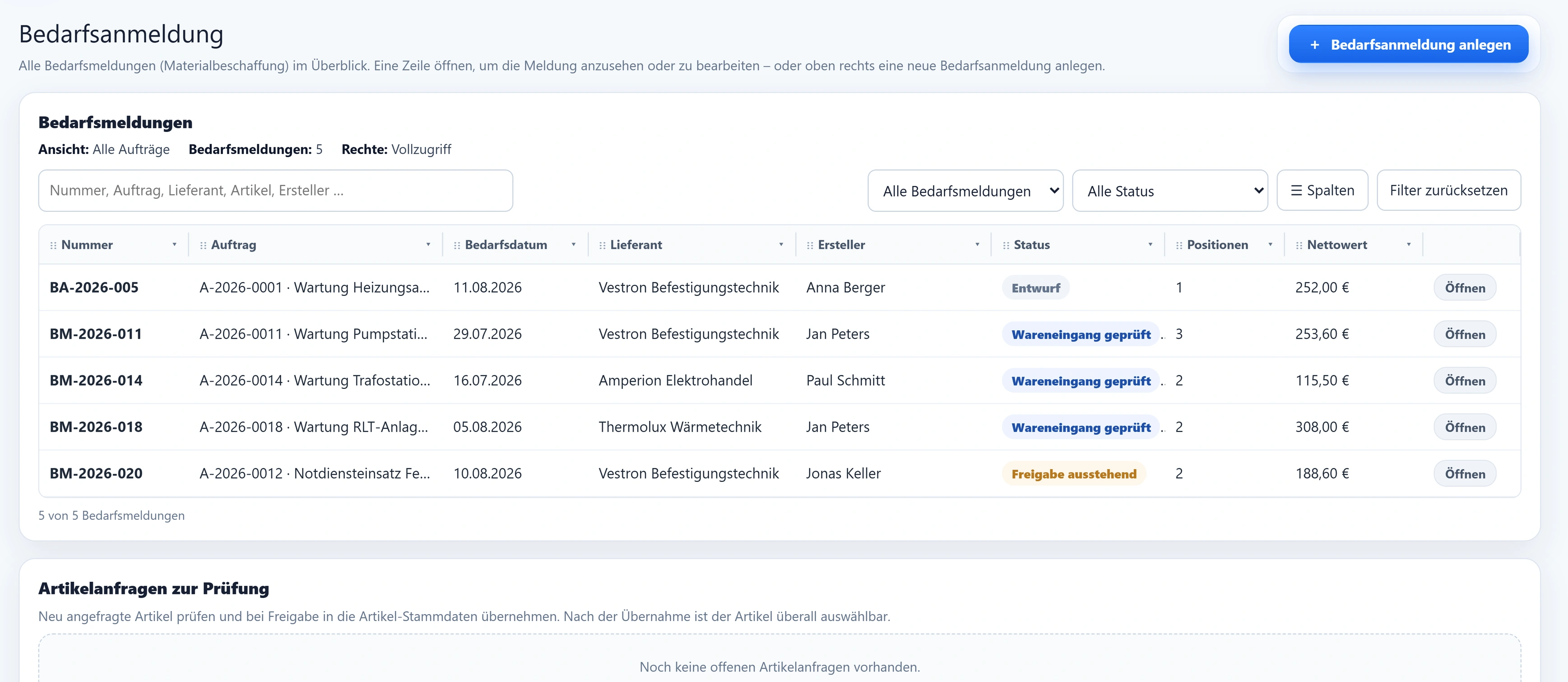Click the net value 115,50 €
1568x682 pixels.
[x=1322, y=381]
